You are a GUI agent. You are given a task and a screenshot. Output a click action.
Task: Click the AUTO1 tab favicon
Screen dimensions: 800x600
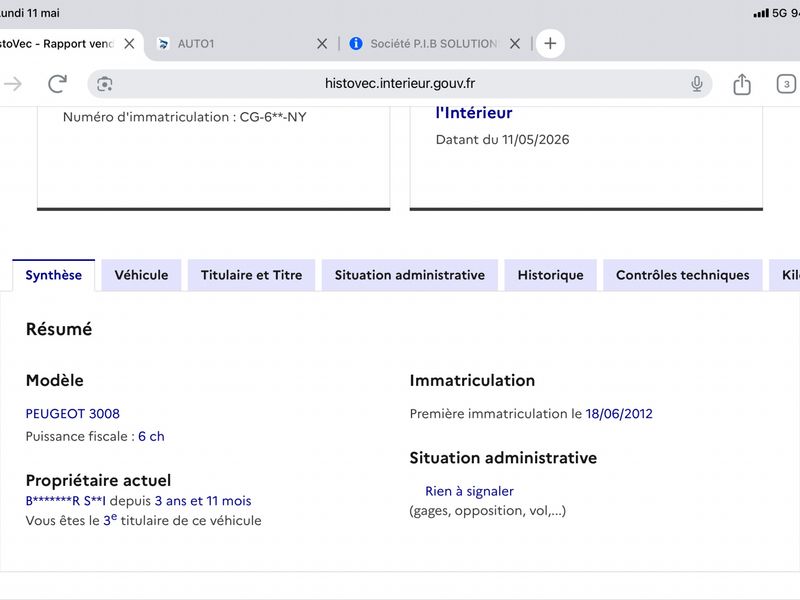163,44
